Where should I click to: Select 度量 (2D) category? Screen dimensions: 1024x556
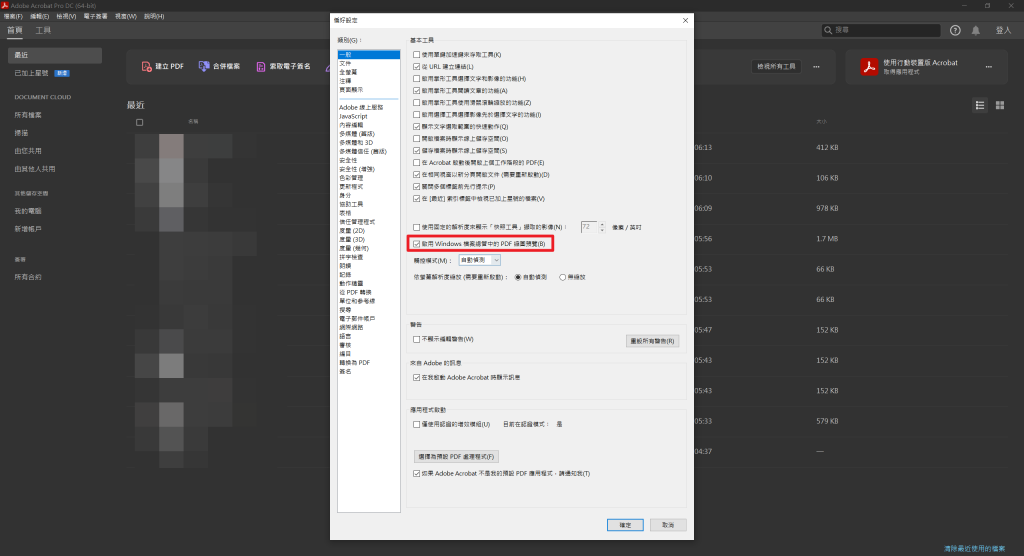(x=368, y=231)
